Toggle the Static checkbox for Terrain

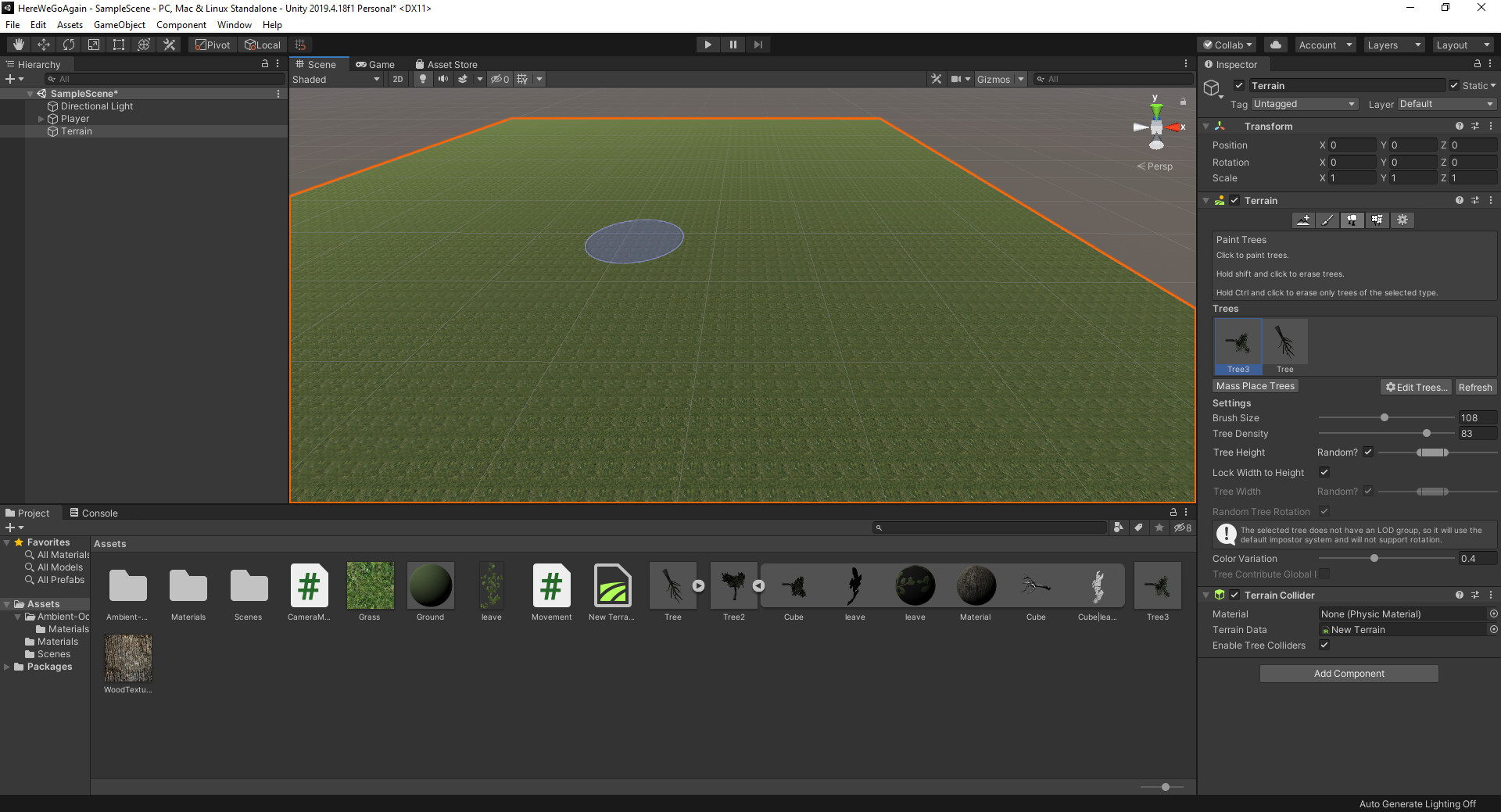[x=1454, y=85]
